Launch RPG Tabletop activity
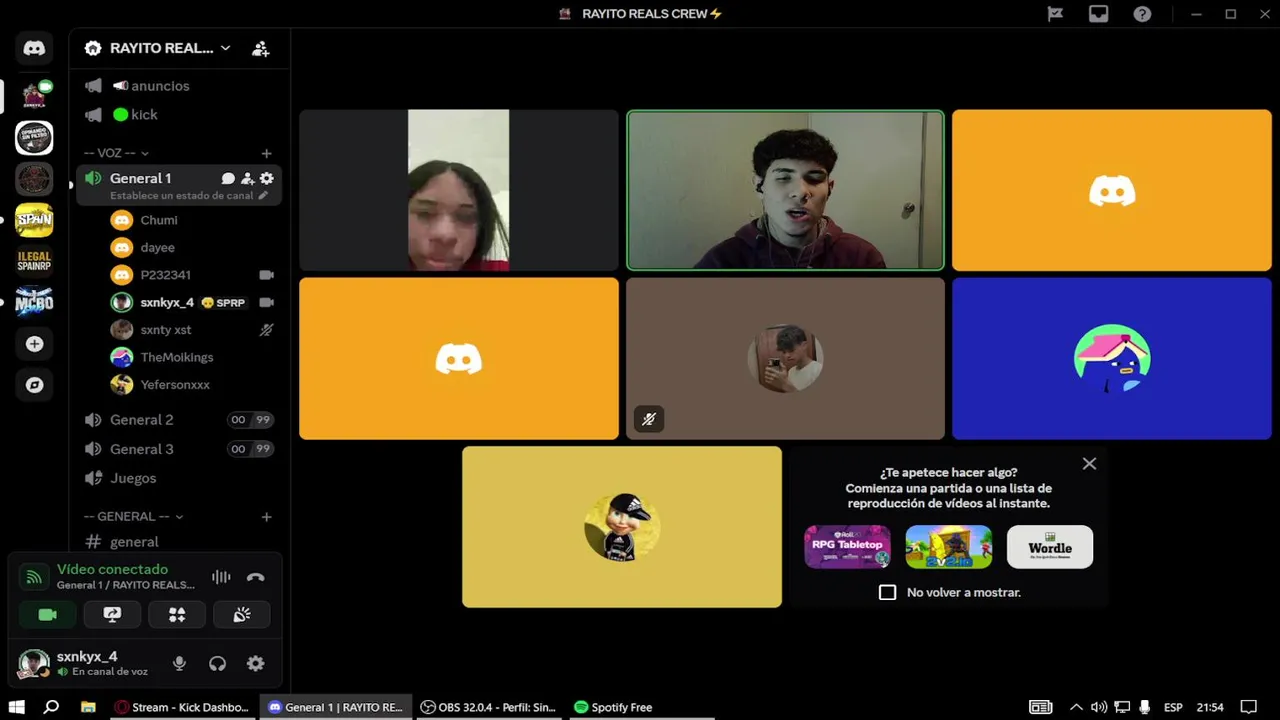This screenshot has width=1280, height=720. [x=847, y=547]
